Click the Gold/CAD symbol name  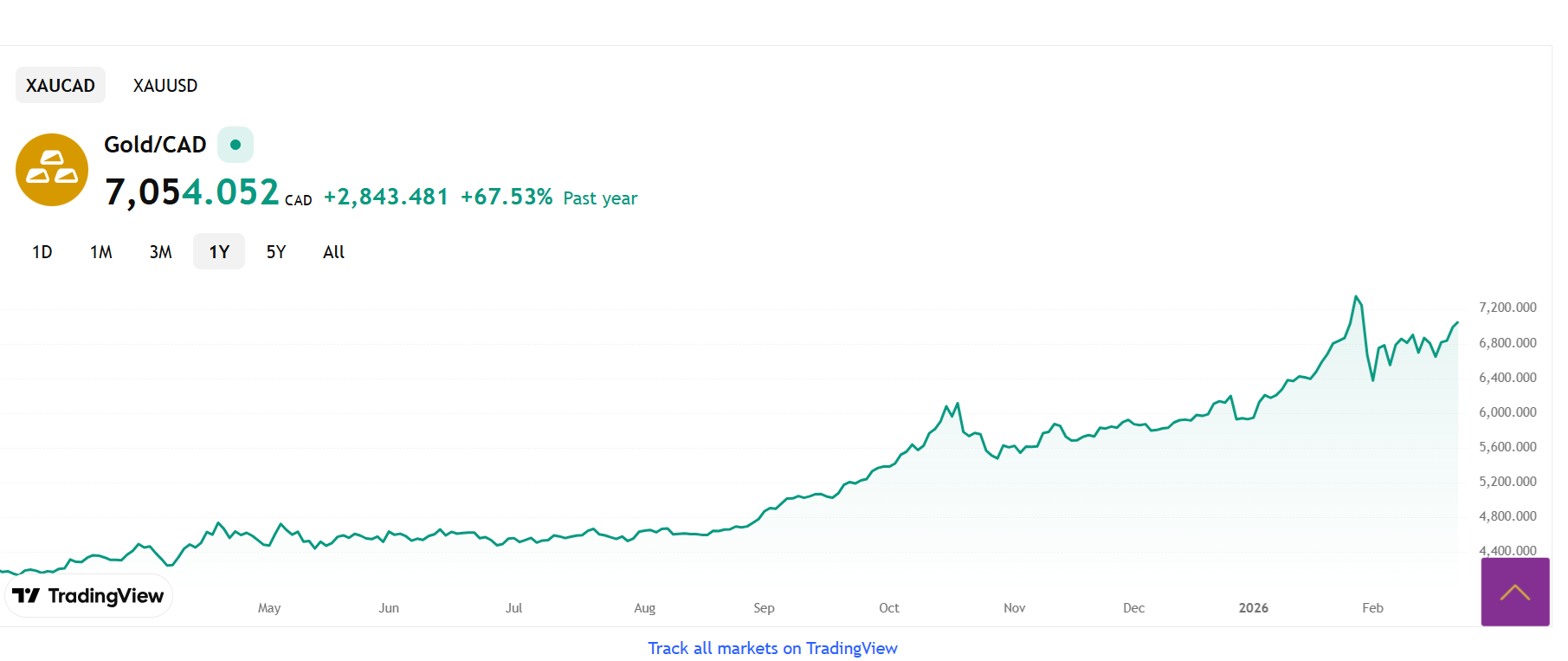click(x=155, y=145)
